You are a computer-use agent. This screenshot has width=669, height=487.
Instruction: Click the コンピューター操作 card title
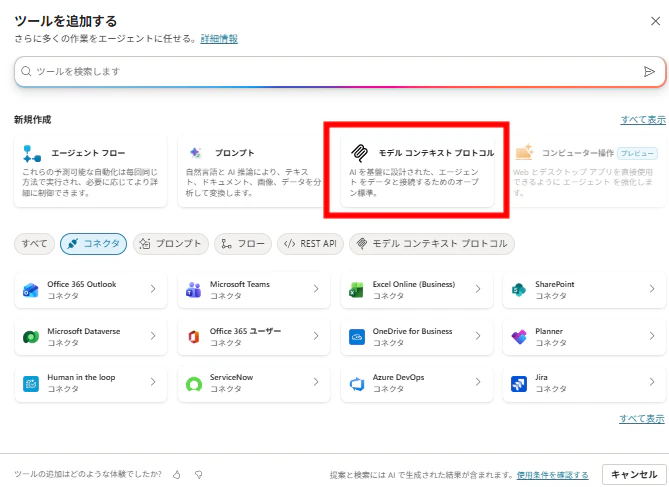pos(578,153)
